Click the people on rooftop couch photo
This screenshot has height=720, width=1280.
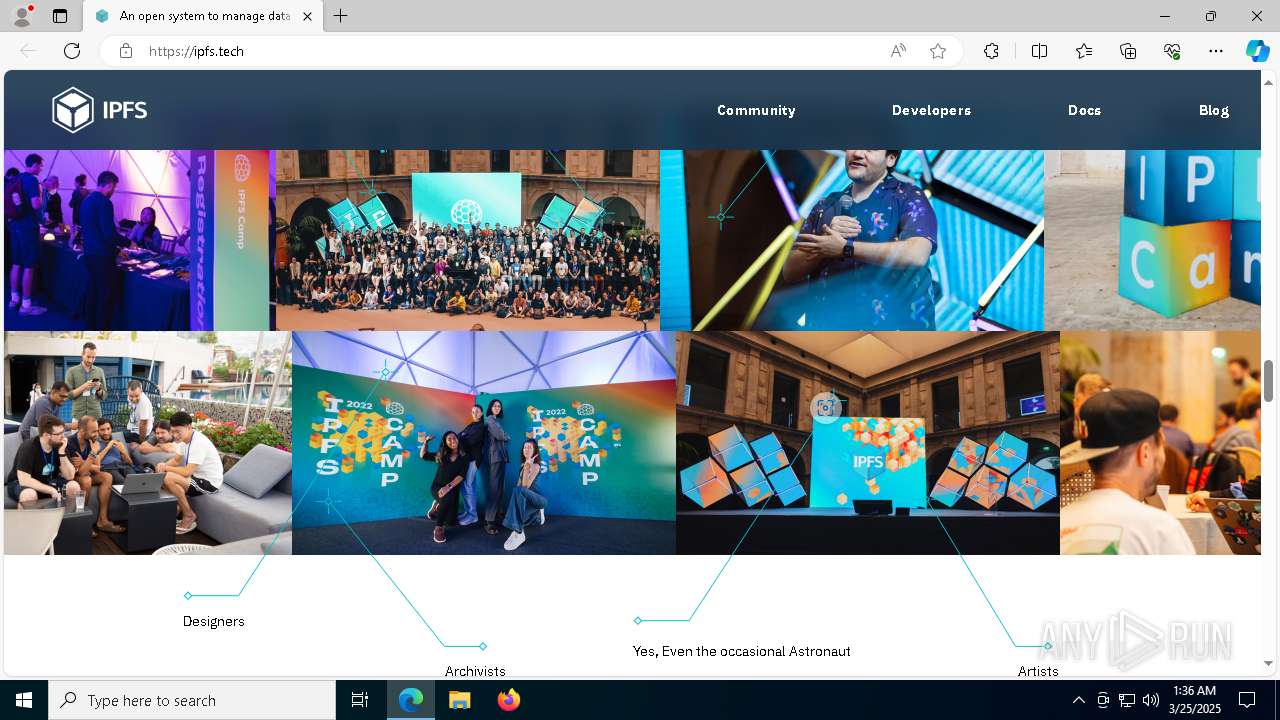click(148, 443)
